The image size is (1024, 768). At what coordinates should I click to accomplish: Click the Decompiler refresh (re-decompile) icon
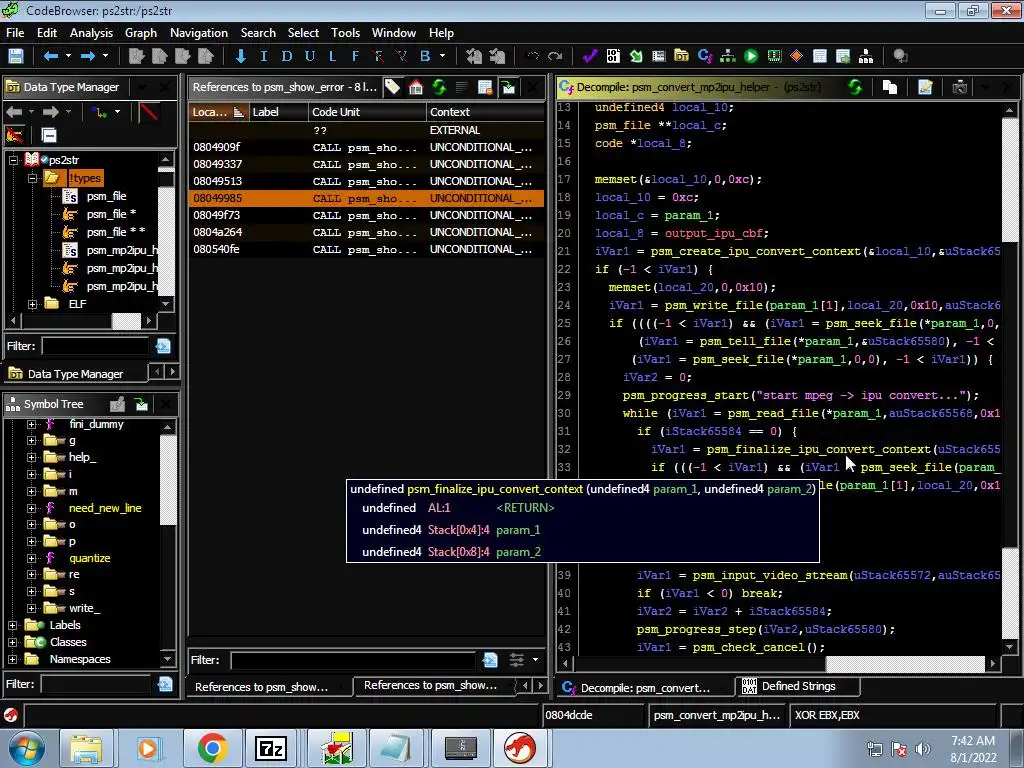tap(855, 87)
